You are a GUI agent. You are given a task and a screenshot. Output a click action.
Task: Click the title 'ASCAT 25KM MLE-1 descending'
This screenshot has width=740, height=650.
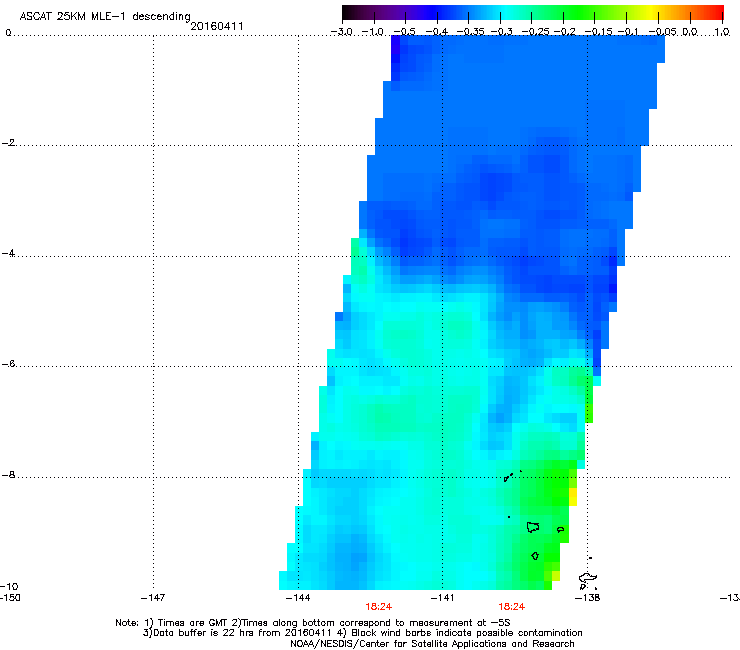(105, 17)
